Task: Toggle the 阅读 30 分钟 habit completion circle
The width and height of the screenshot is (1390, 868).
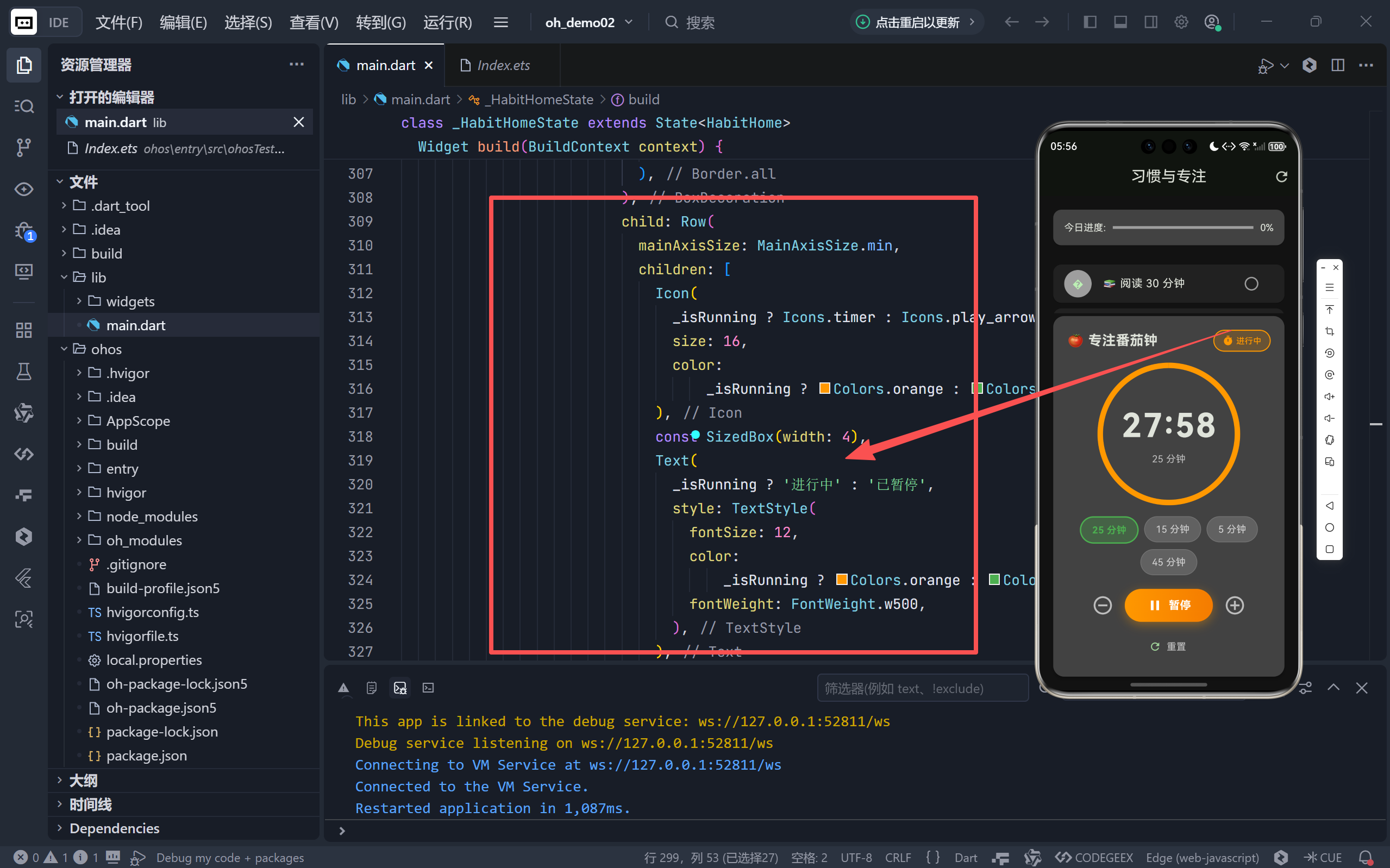Action: coord(1251,284)
